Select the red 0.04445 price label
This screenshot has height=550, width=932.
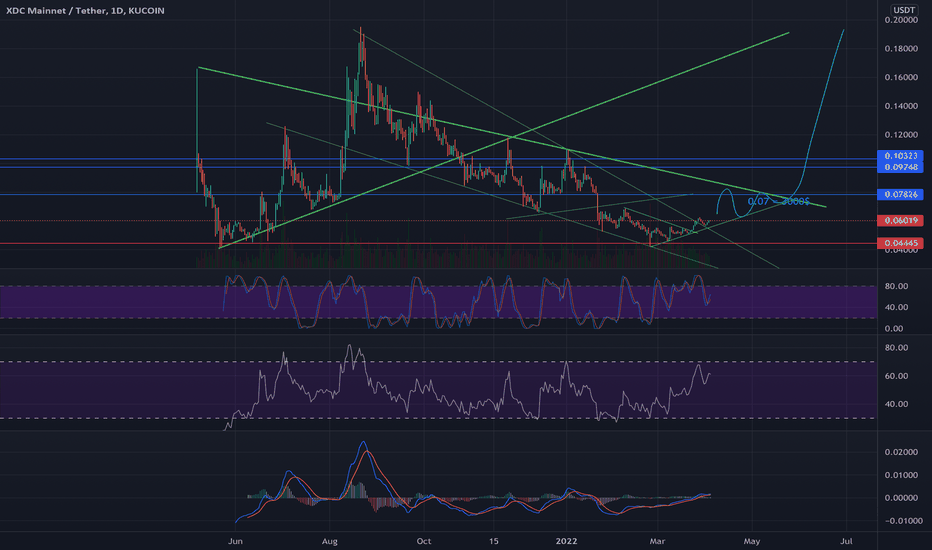[900, 243]
